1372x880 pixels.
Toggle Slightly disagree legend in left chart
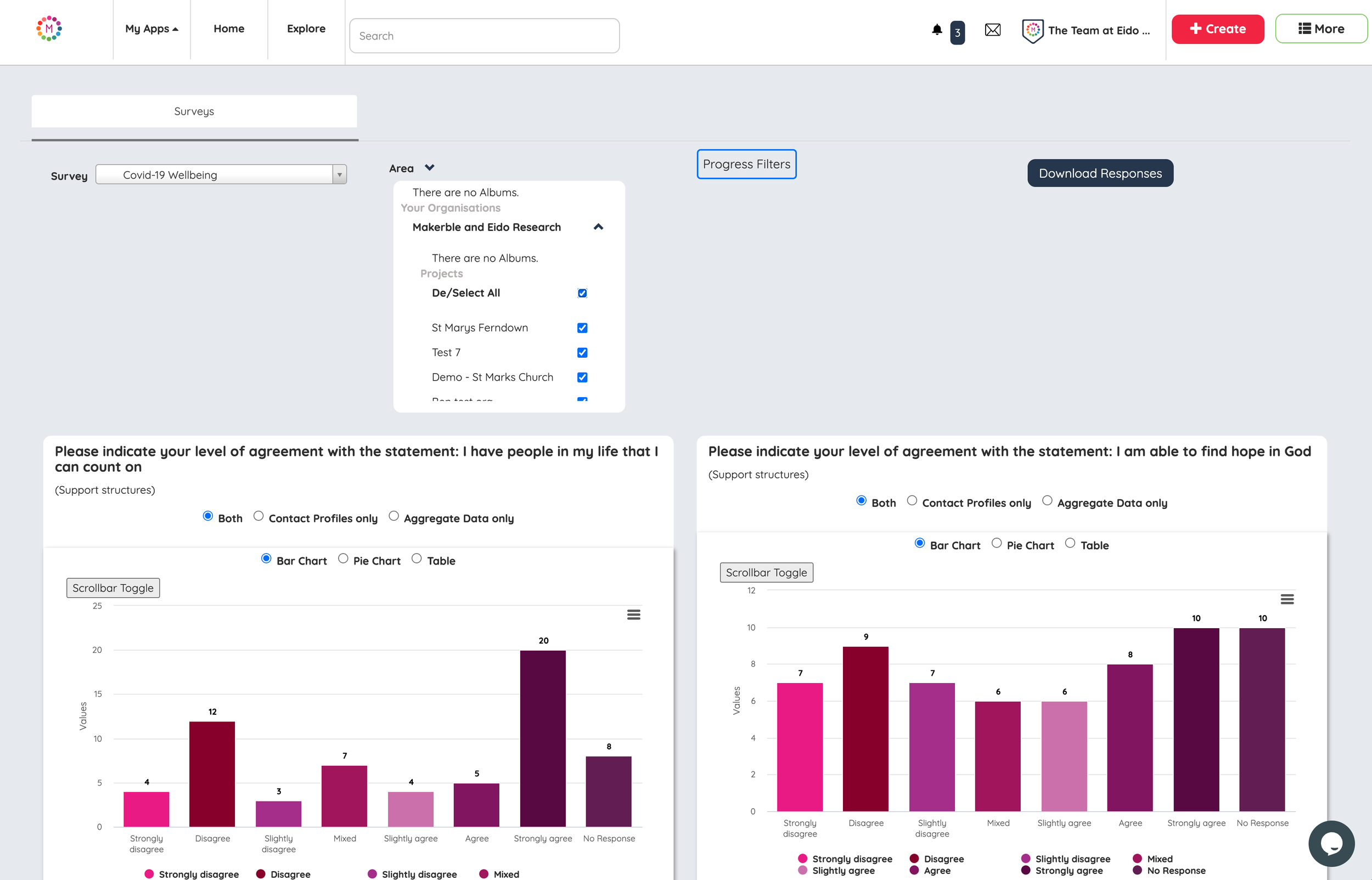tap(372, 874)
